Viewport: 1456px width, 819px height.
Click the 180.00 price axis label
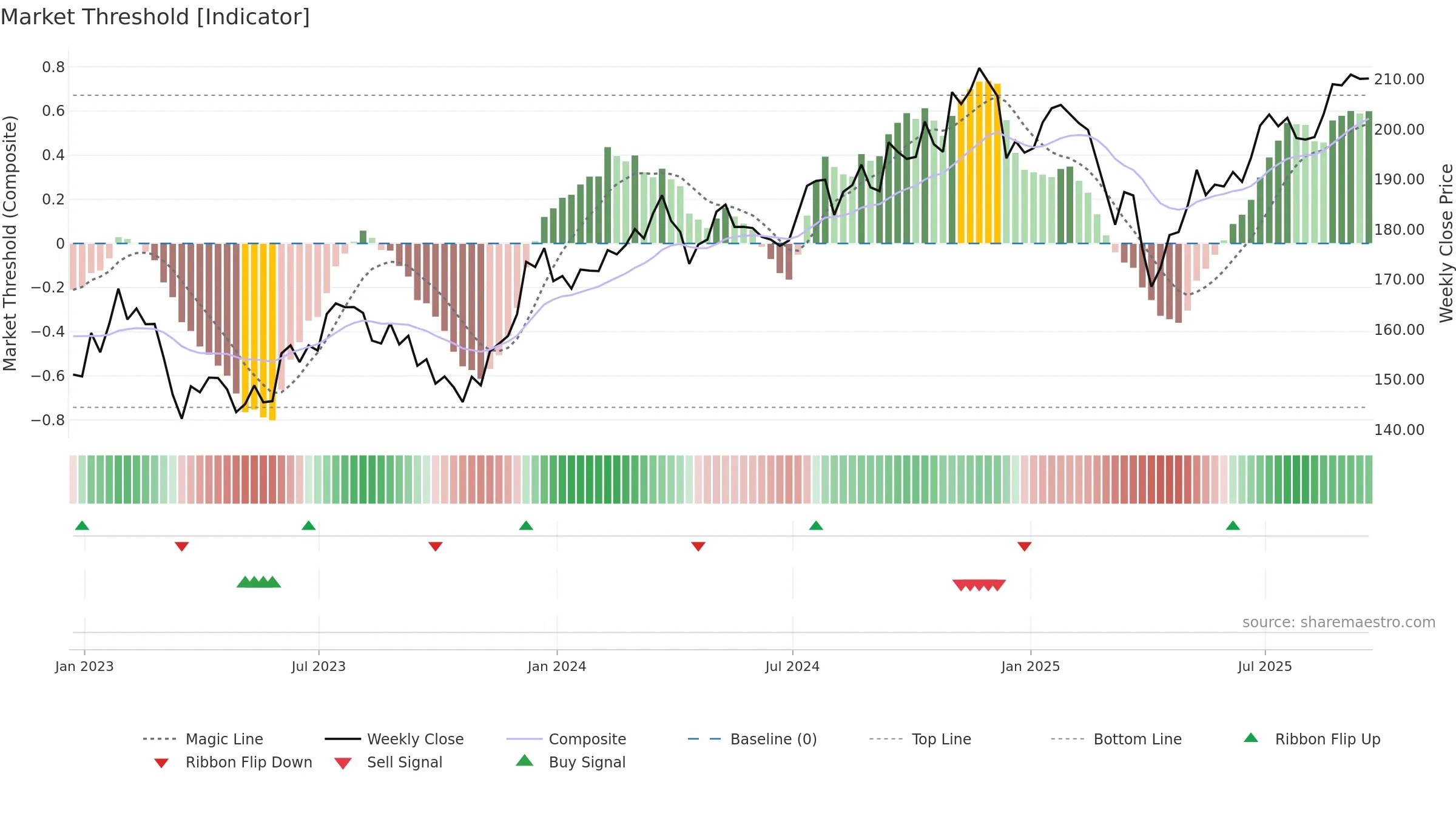point(1399,230)
